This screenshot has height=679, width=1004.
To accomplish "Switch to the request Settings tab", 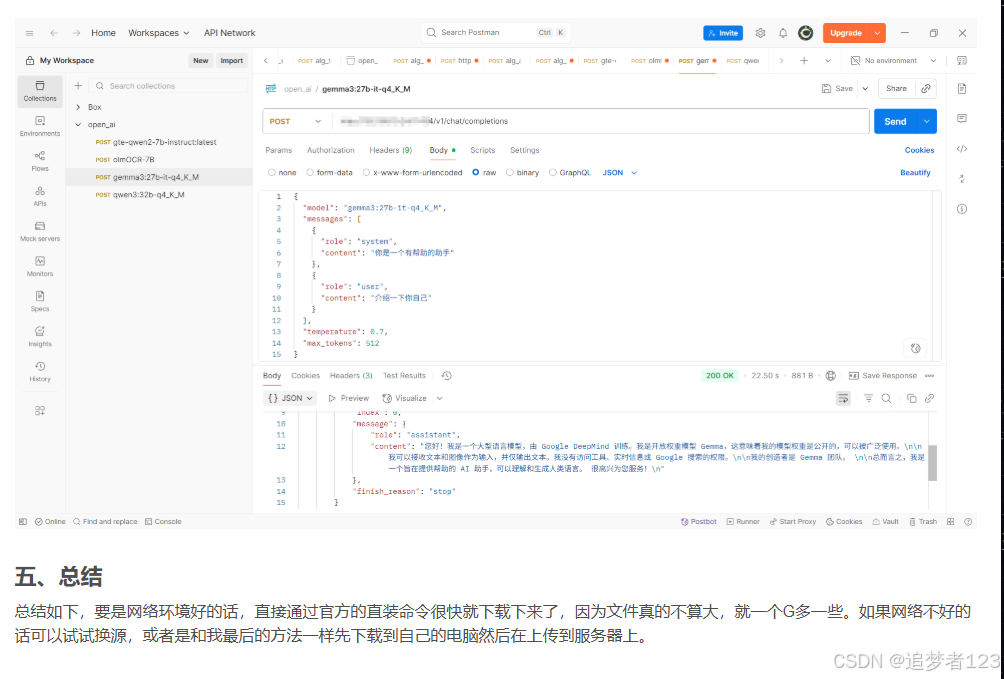I will coord(524,150).
